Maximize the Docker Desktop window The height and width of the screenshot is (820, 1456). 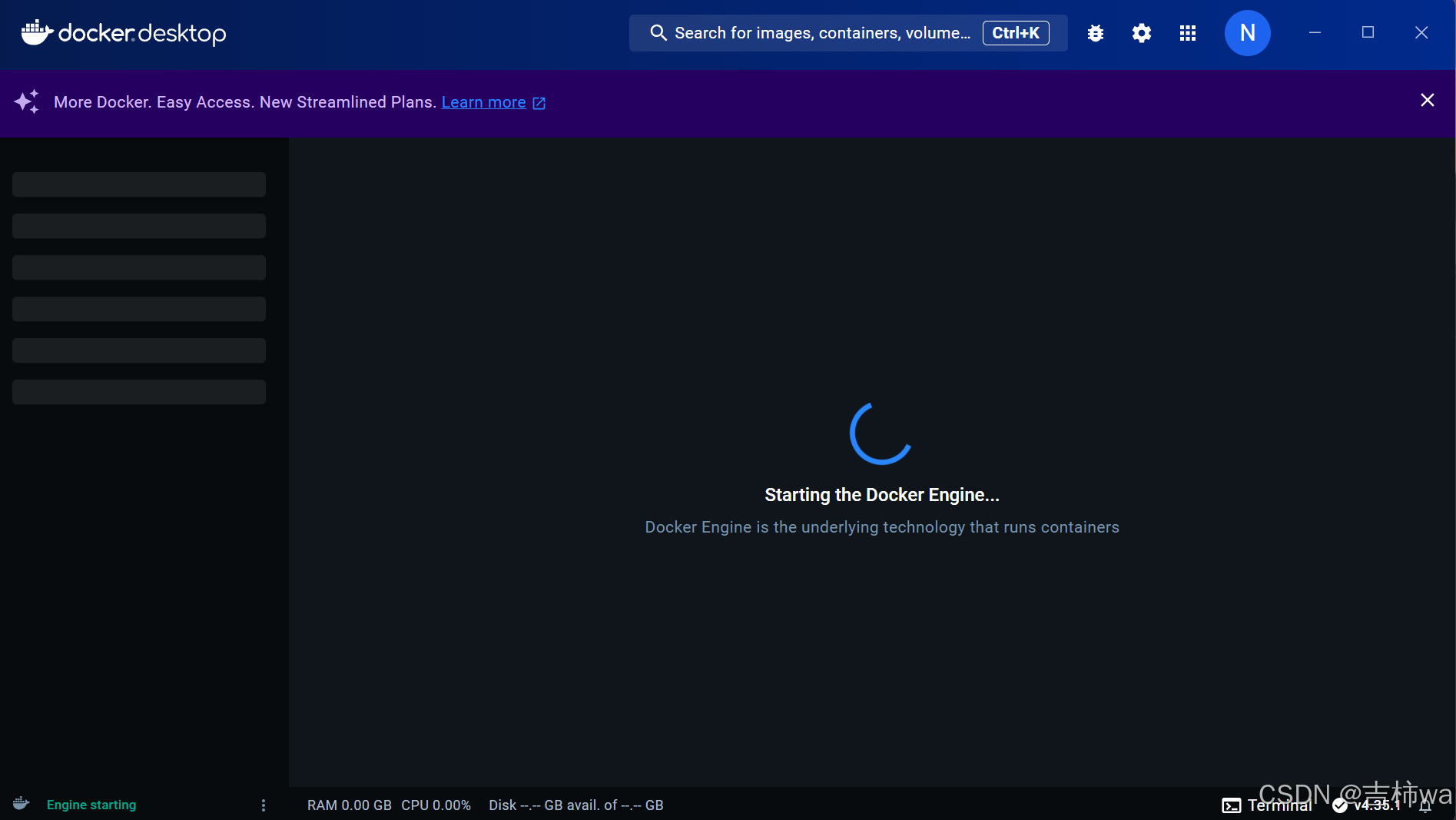pos(1368,32)
